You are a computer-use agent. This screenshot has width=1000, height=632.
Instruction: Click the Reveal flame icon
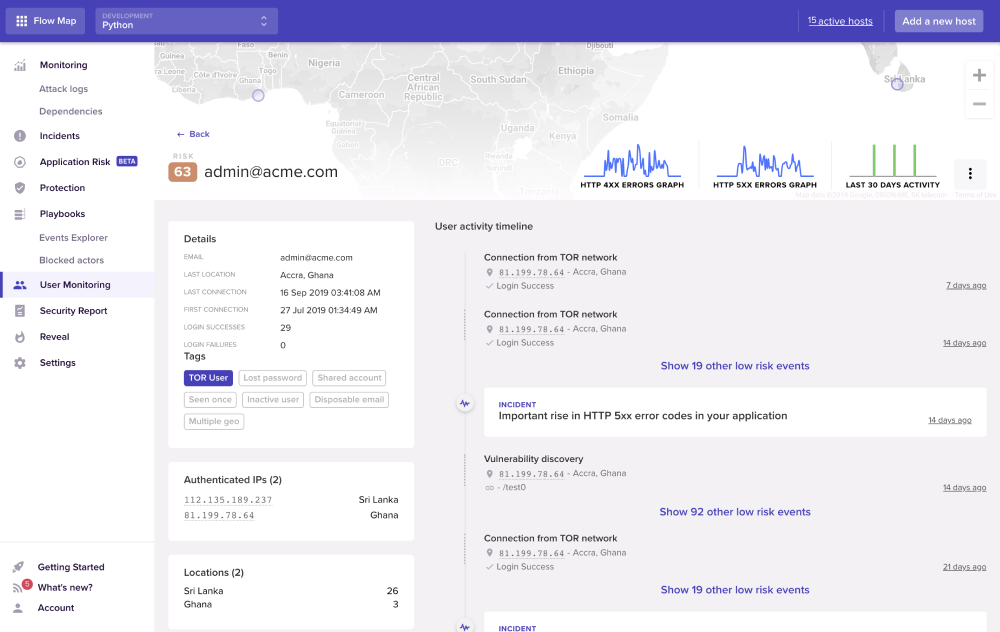[x=20, y=337]
